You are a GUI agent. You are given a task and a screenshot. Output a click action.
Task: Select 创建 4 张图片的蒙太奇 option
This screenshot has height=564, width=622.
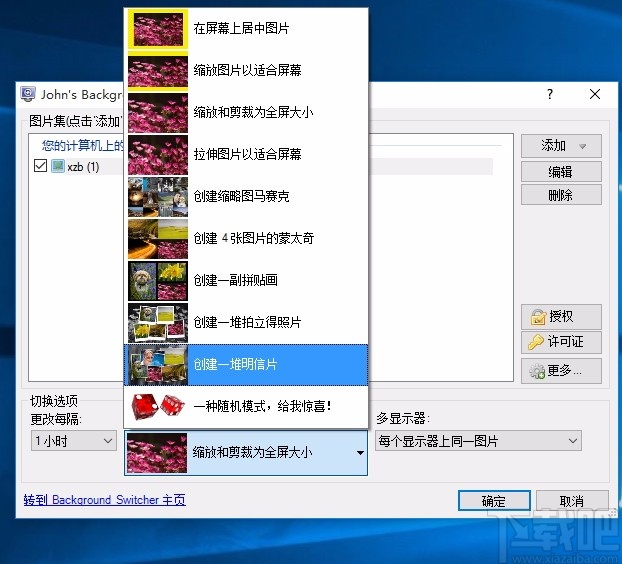click(246, 239)
